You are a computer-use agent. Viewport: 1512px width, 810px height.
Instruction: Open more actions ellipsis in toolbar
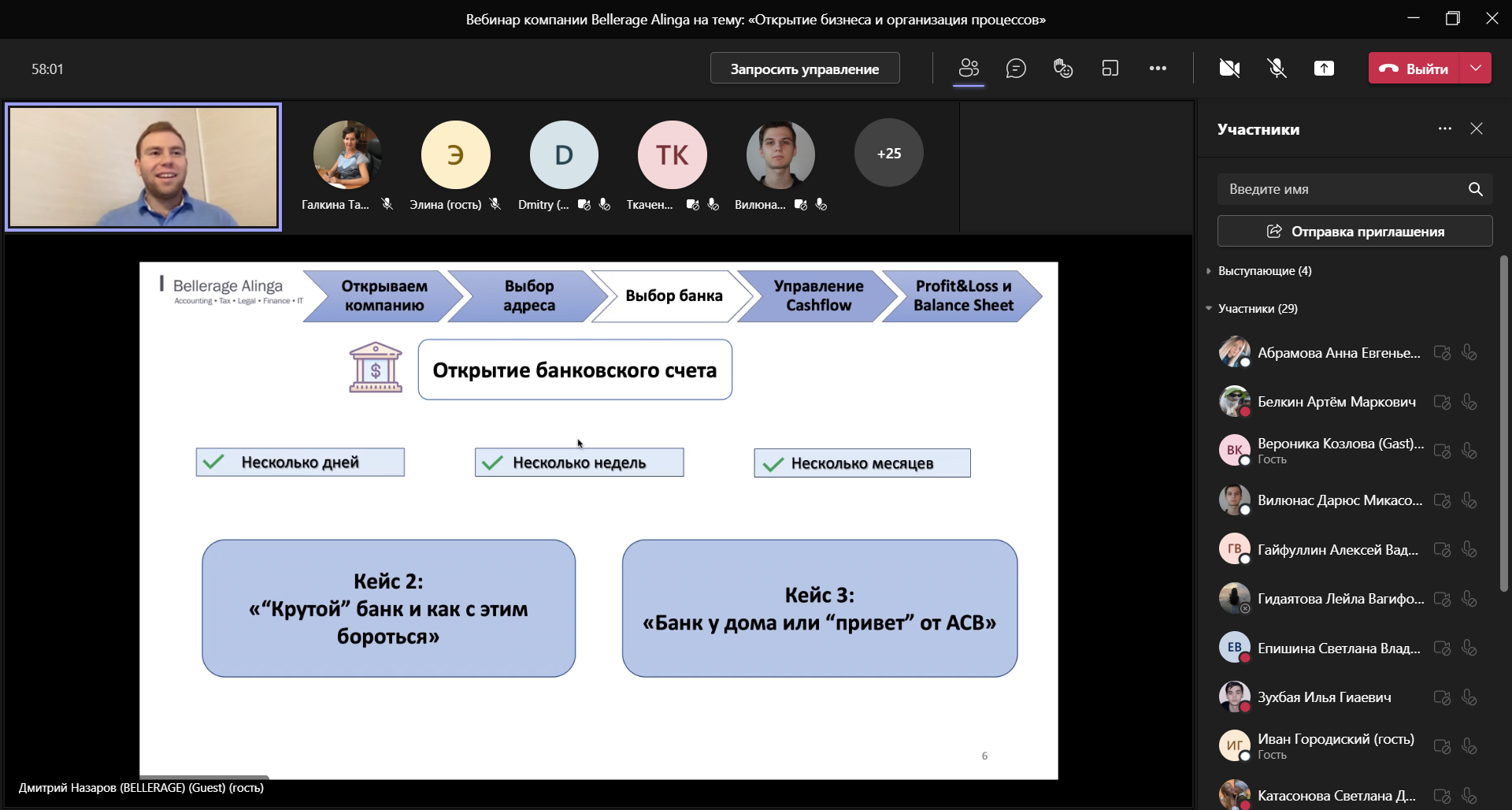click(1158, 69)
